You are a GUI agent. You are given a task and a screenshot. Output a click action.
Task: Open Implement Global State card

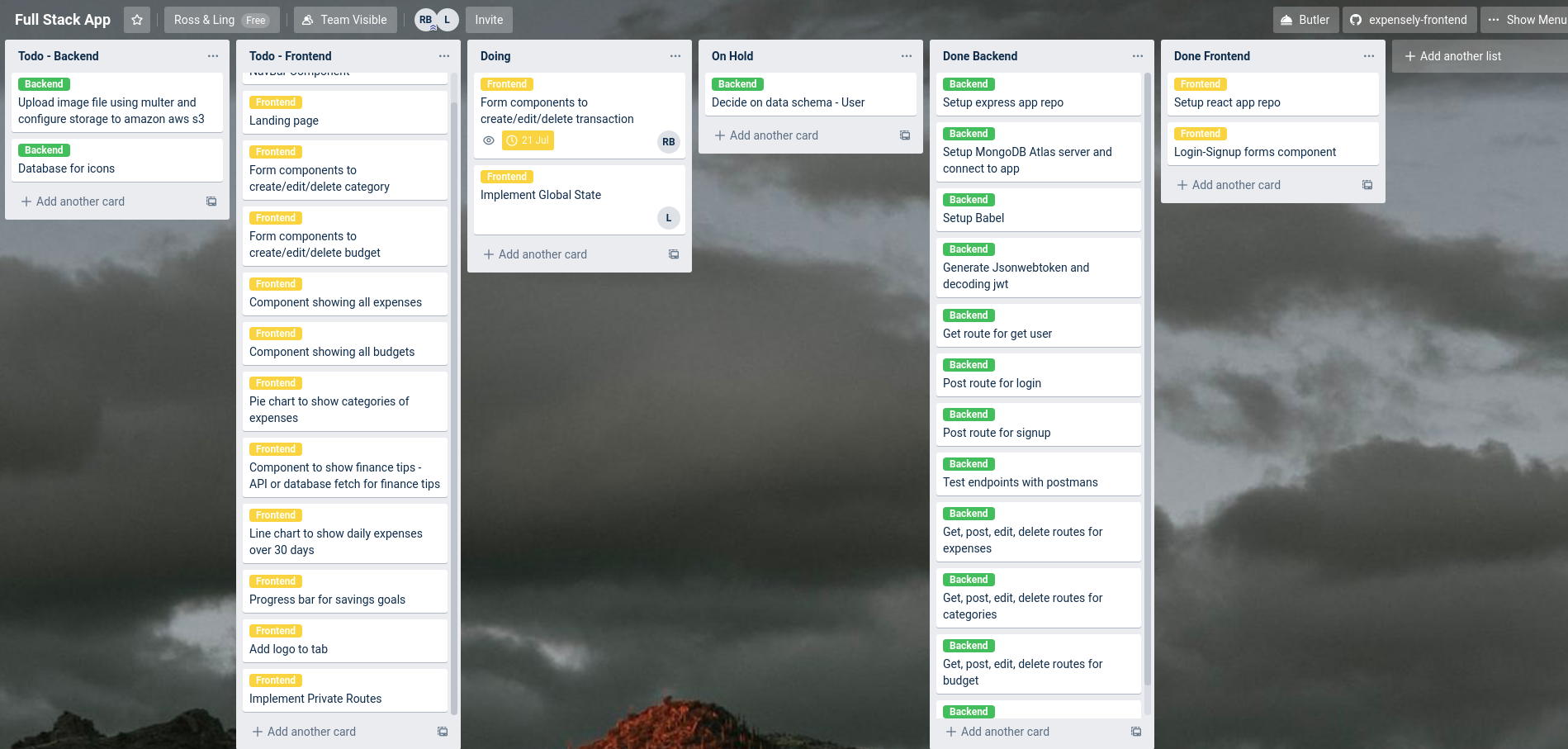[x=580, y=200]
